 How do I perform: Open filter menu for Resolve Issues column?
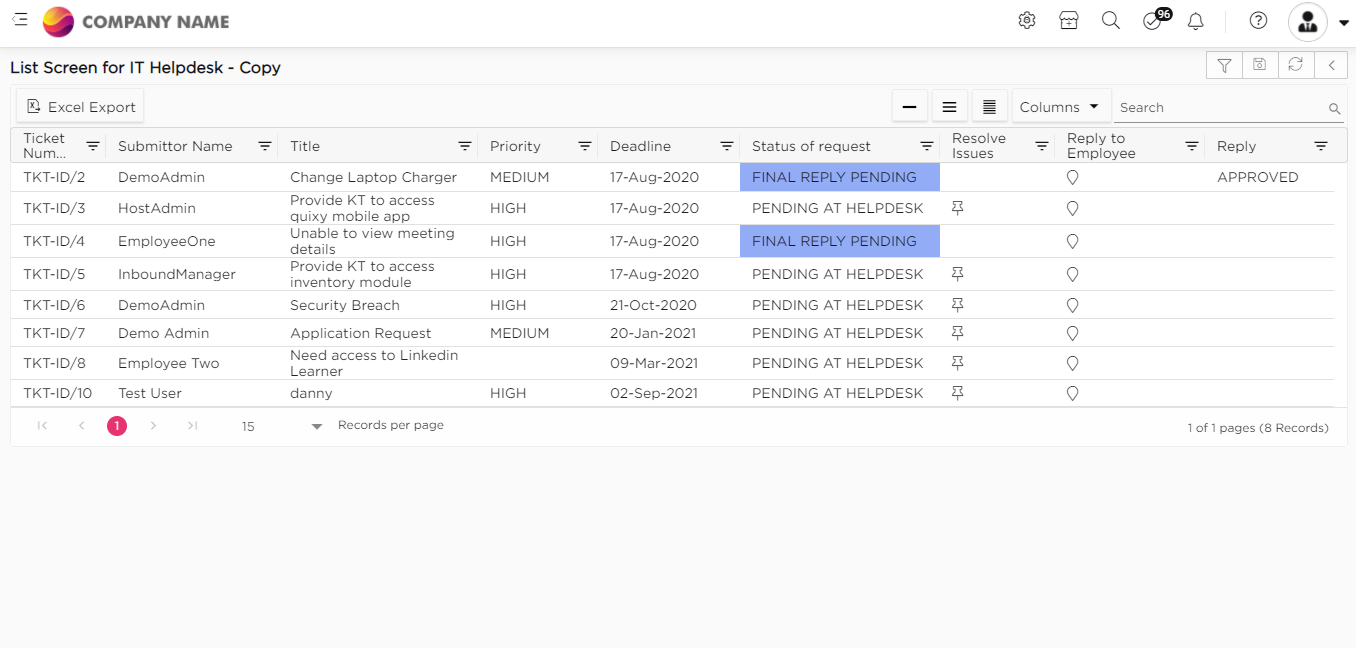tap(1042, 146)
